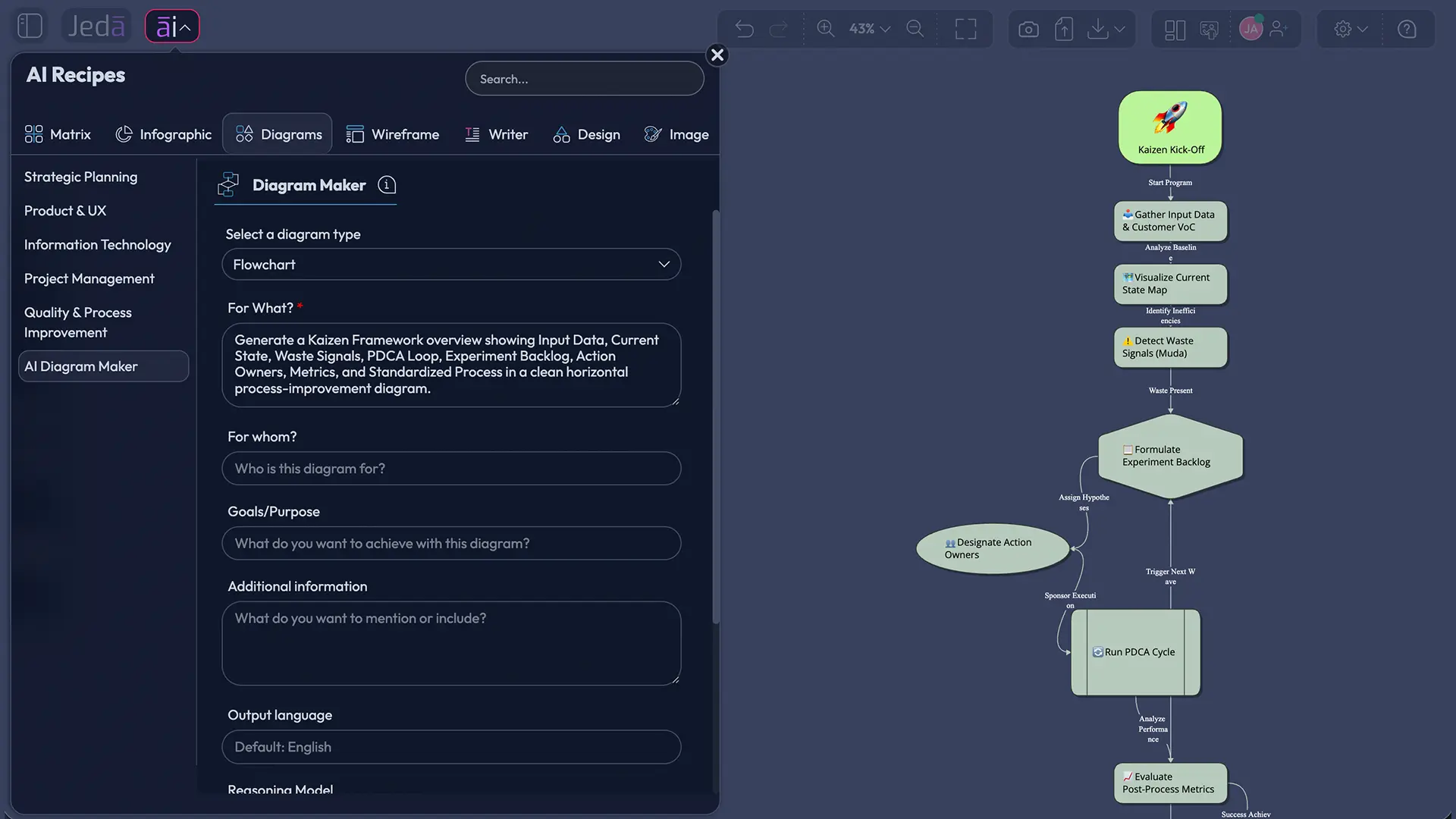
Task: Select Quality & Process Improvement category
Action: coord(78,322)
